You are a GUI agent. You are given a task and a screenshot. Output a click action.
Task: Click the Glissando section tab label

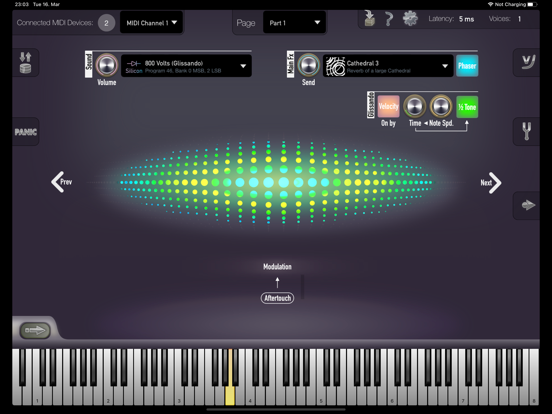tap(371, 105)
